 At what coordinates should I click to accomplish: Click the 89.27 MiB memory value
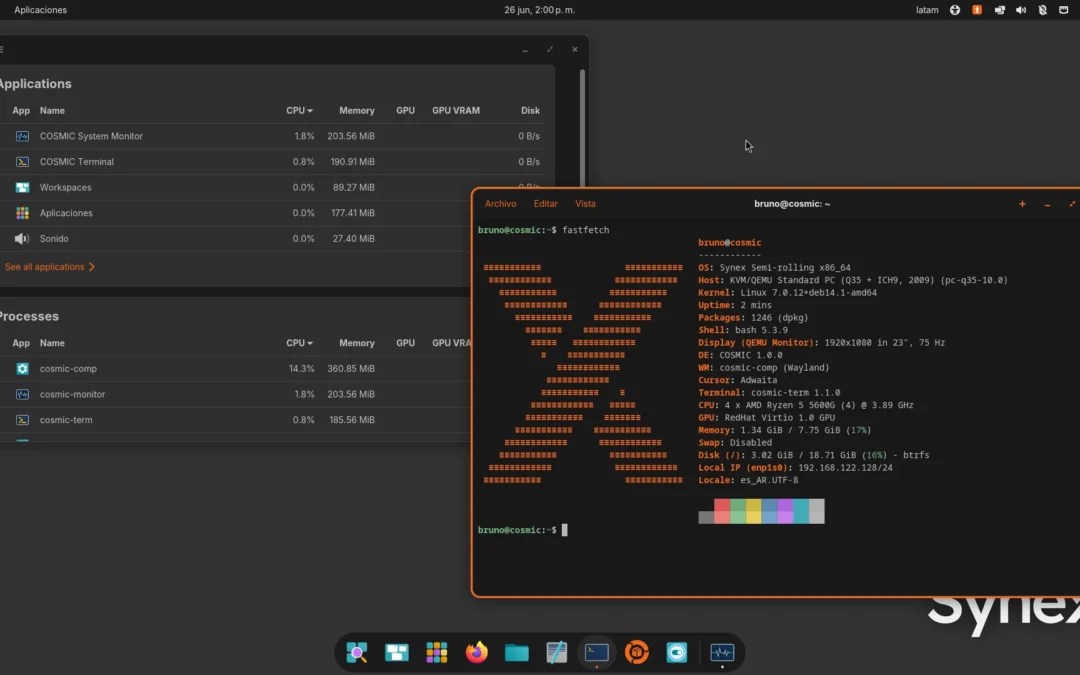click(x=353, y=187)
